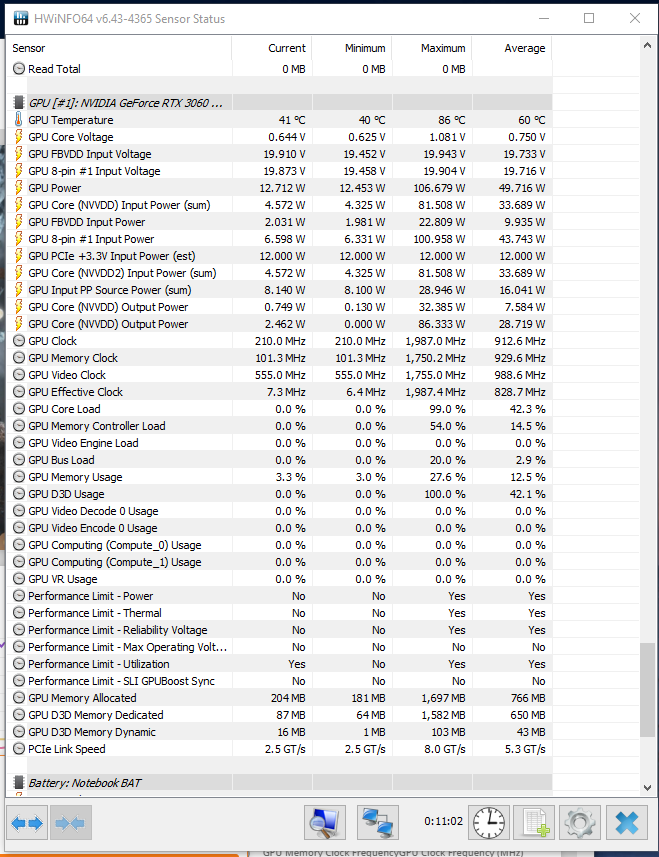
Task: Select GPU Core (NVVDD2) Input Power row
Action: pos(279,273)
